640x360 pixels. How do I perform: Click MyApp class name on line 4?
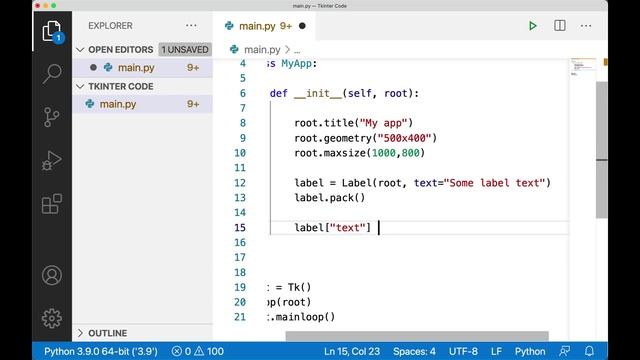click(297, 64)
